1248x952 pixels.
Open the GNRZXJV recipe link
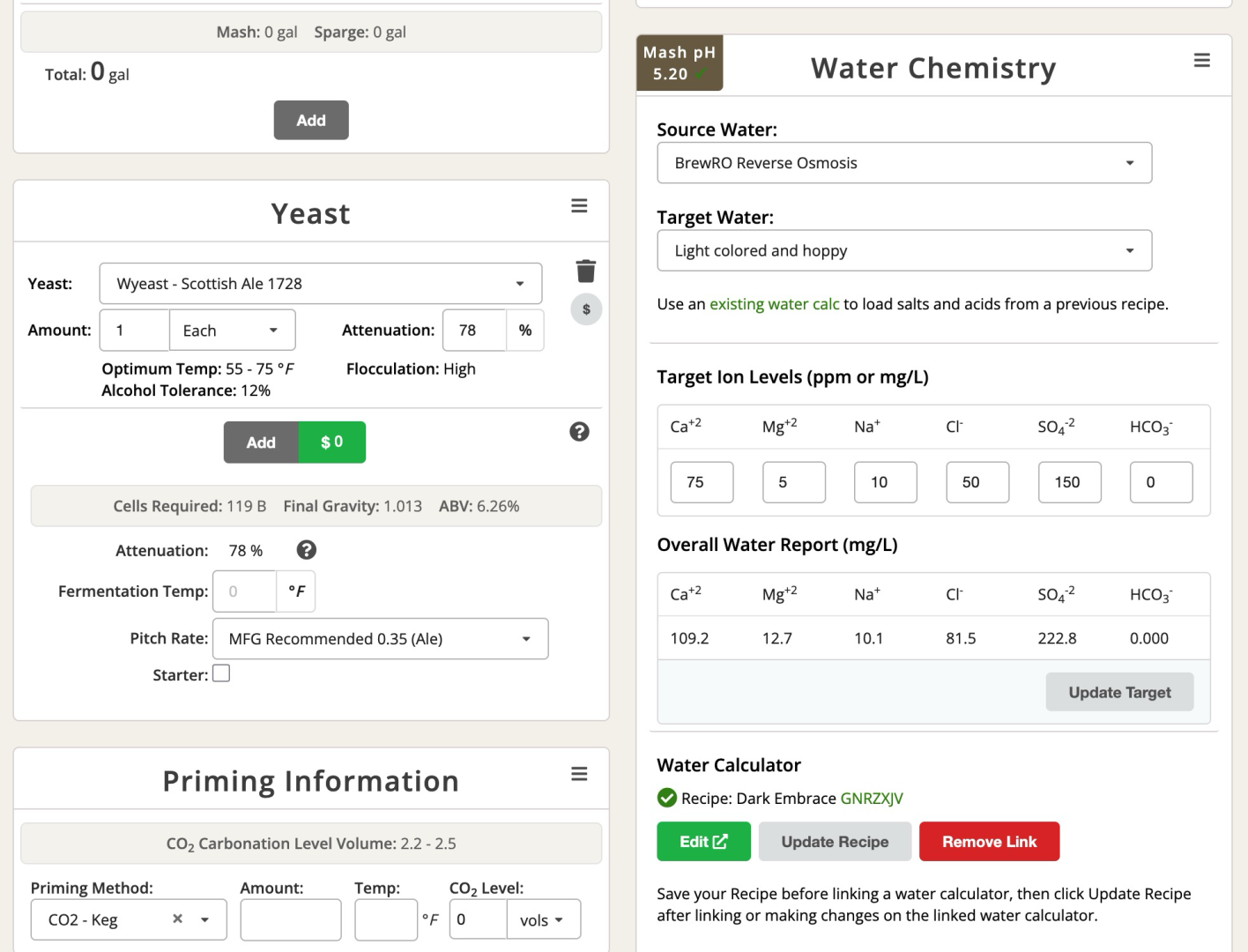[x=871, y=799]
